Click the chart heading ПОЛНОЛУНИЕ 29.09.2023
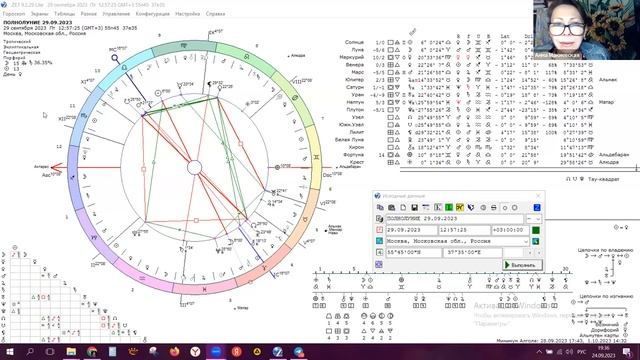 (38, 22)
